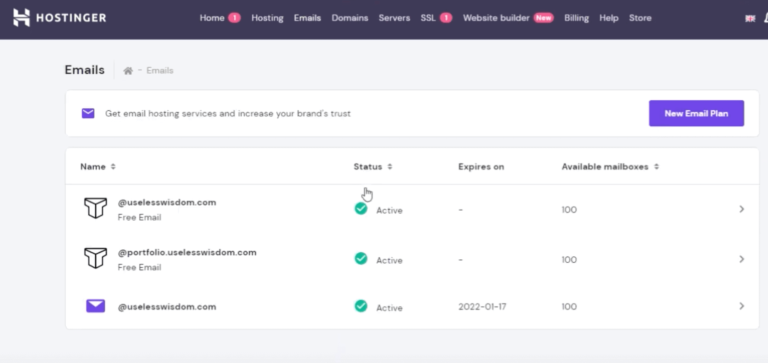This screenshot has width=768, height=363.
Task: Click the Home notification badge
Action: tap(234, 18)
